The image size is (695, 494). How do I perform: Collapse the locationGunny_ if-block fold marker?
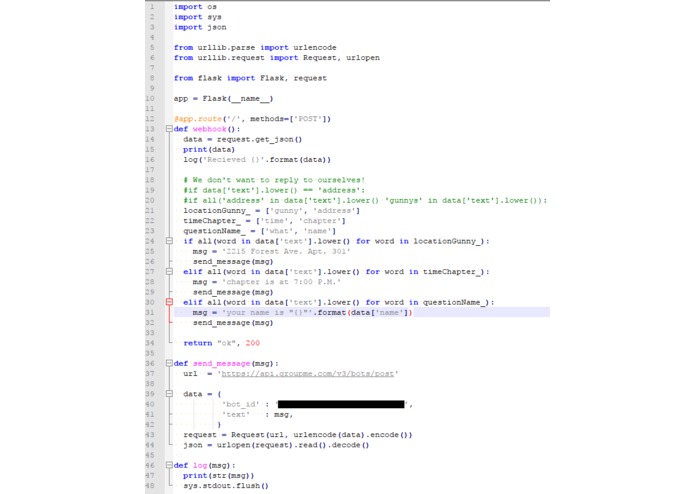[x=169, y=241]
